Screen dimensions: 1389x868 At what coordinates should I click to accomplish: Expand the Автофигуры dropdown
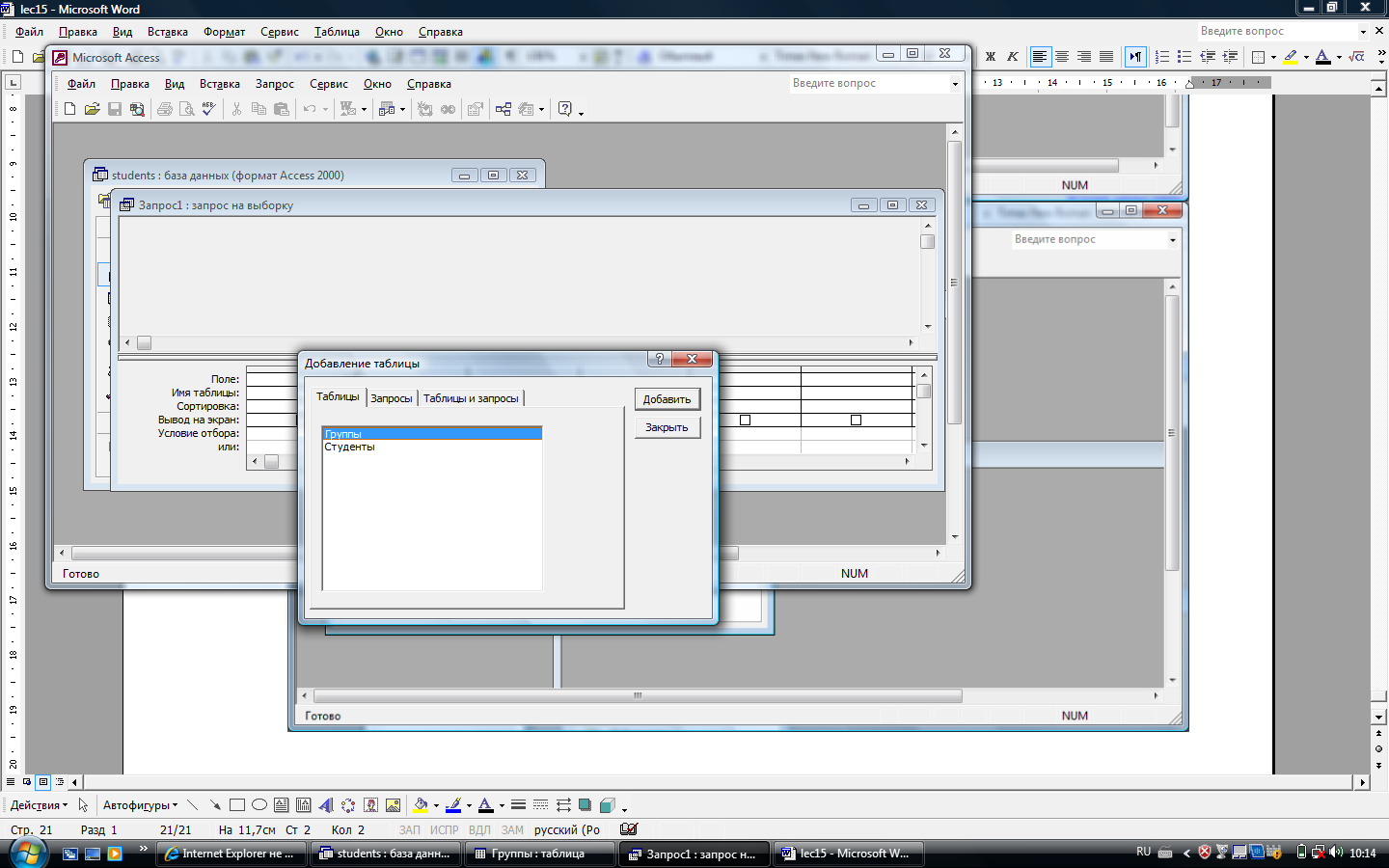click(140, 805)
